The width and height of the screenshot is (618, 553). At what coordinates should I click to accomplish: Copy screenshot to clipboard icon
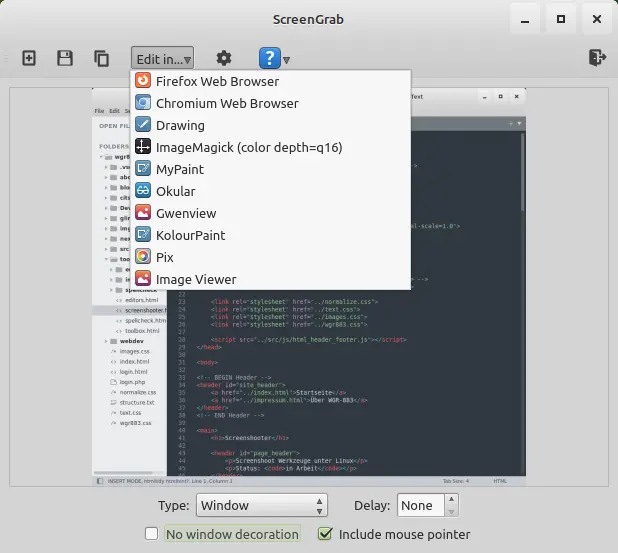pyautogui.click(x=101, y=58)
